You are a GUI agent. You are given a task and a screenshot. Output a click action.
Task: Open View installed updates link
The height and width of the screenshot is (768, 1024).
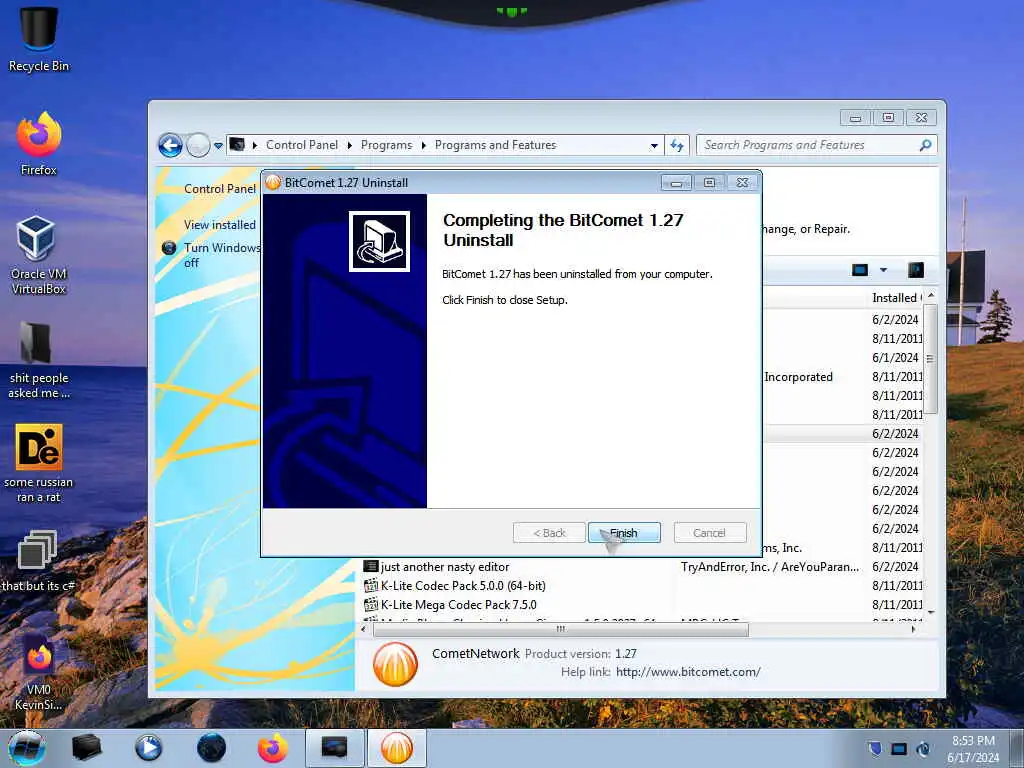220,225
